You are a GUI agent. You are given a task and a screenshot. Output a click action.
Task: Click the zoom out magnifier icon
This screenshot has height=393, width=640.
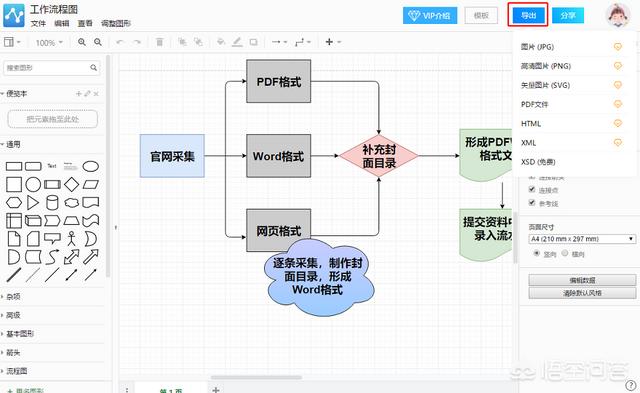point(98,42)
